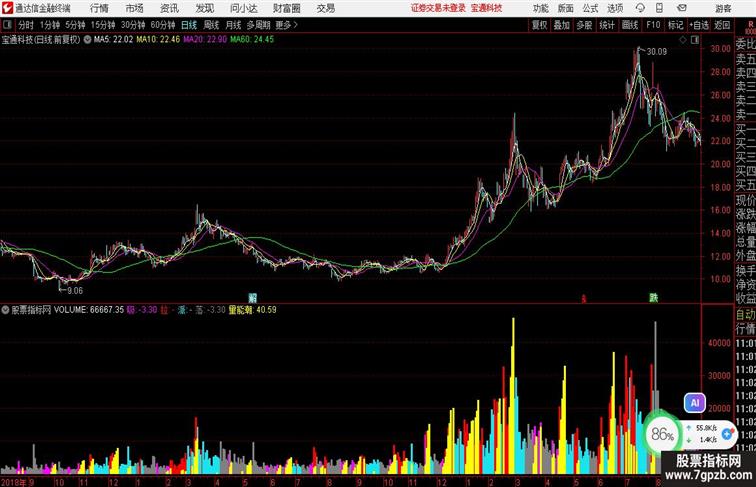Open the 选项 menu
The width and height of the screenshot is (756, 487).
615,8
